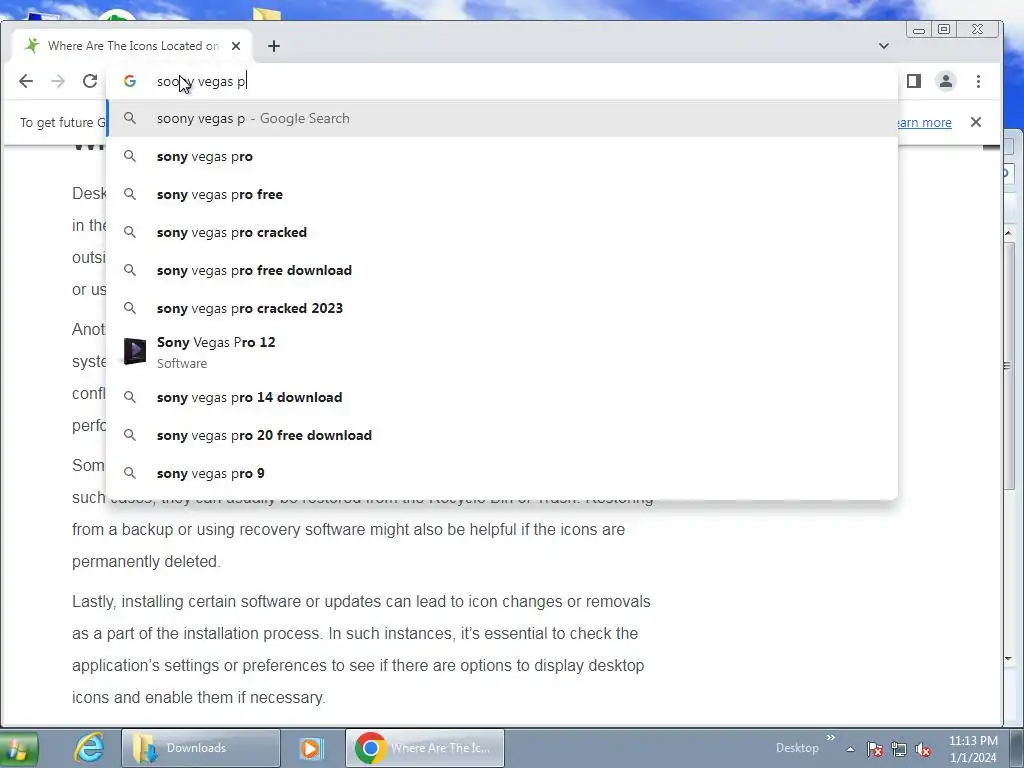The height and width of the screenshot is (768, 1024).
Task: Select suggestion 'sony vegas pro 9'
Action: [502, 473]
